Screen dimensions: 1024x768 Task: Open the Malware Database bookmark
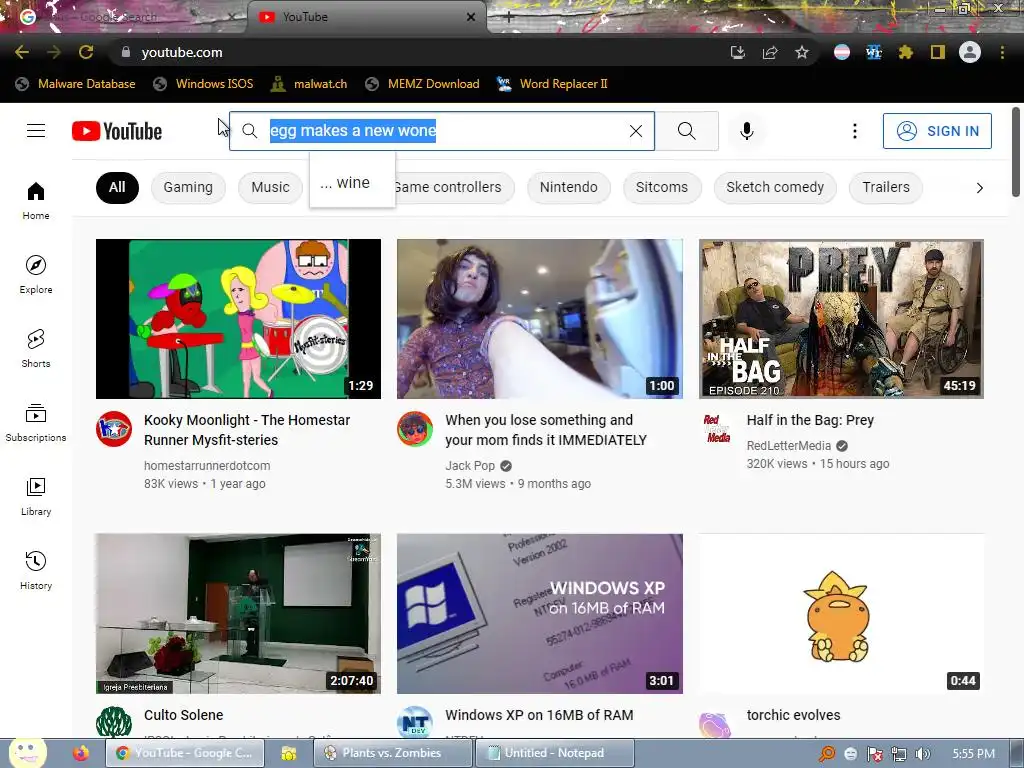76,84
